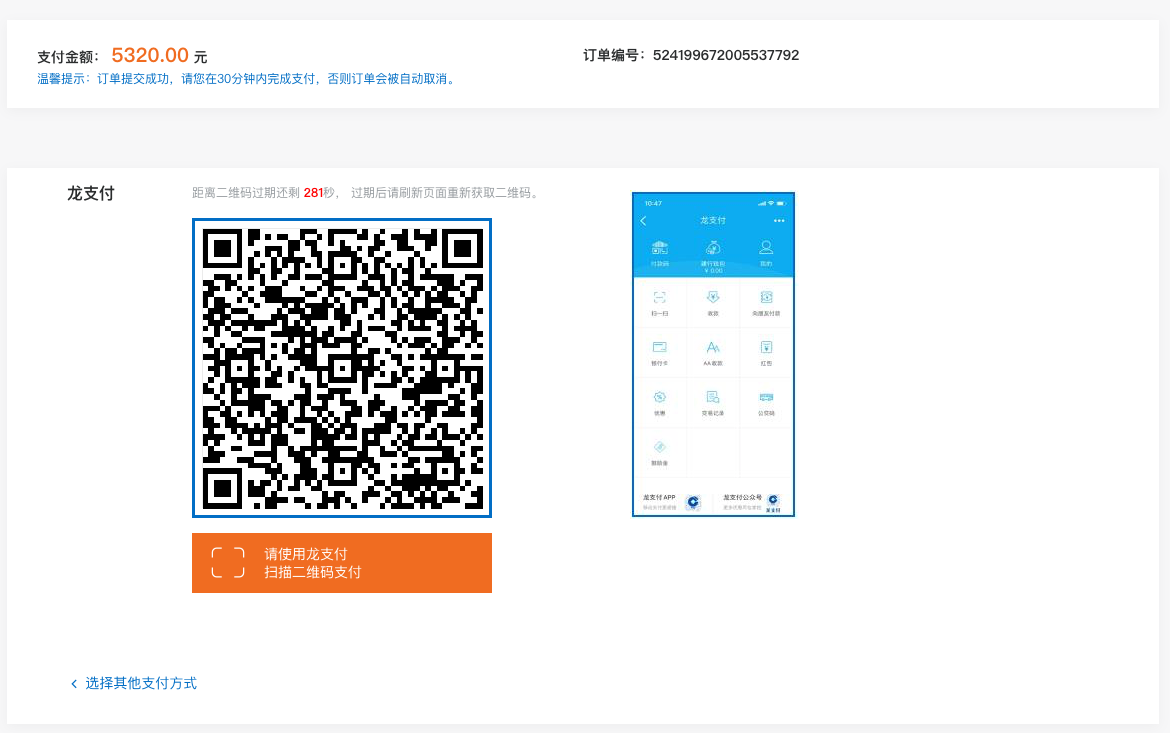Image resolution: width=1170 pixels, height=733 pixels.
Task: Click the 龙支付 section heading
Action: 90,193
